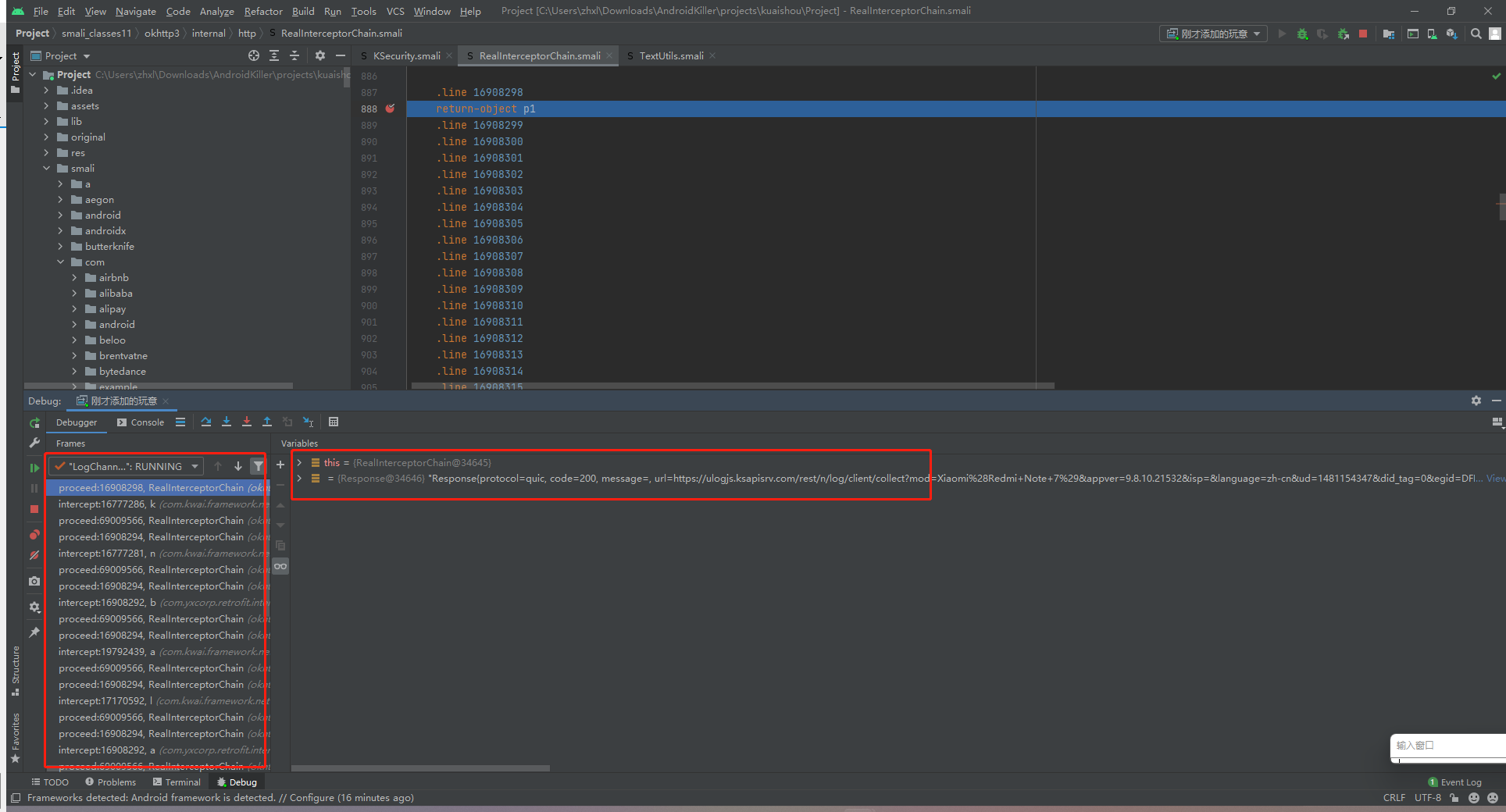Open Debug tool window settings gear
Screen dimensions: 1506x812
point(1476,401)
